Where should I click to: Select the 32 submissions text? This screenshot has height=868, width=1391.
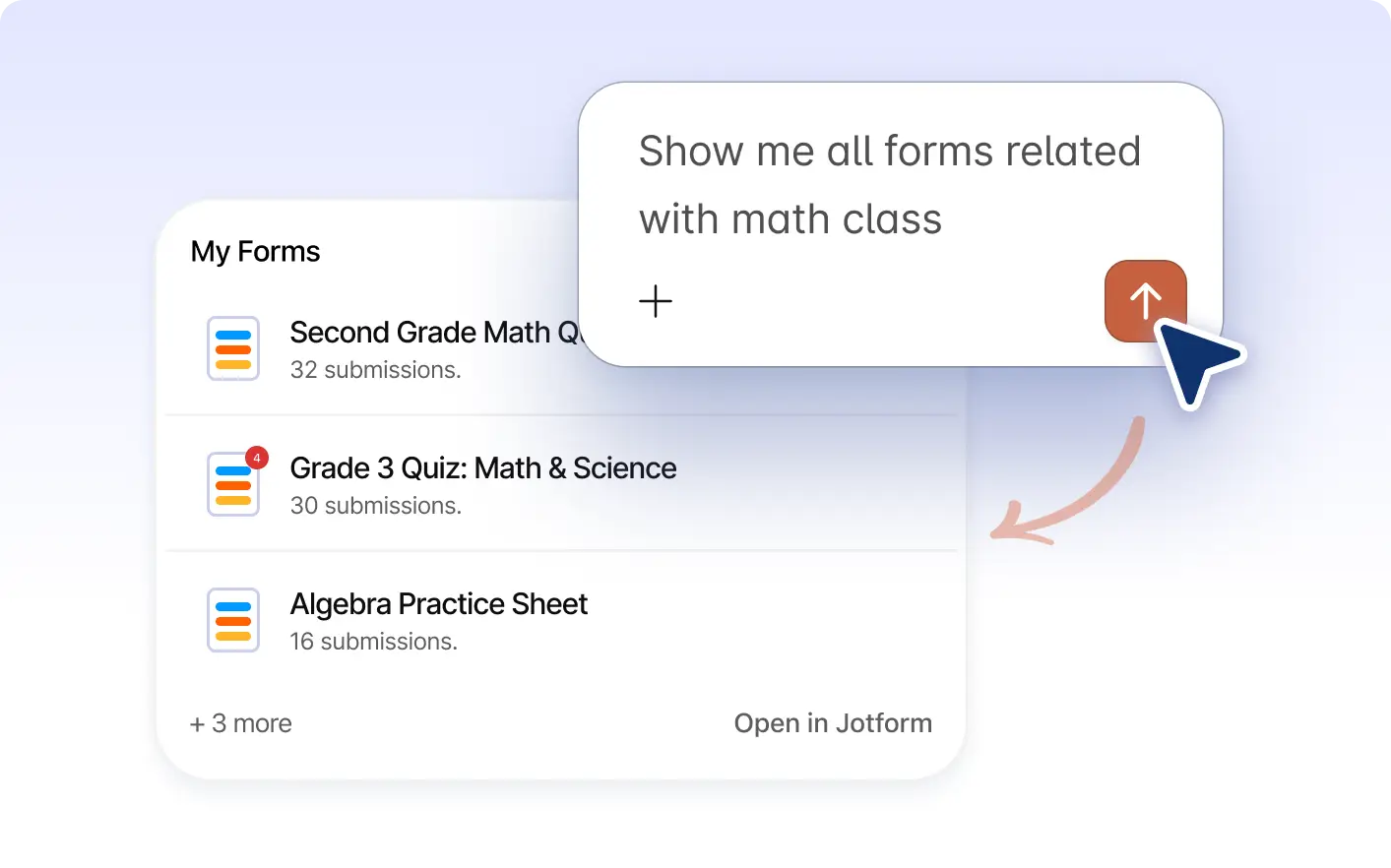(376, 370)
